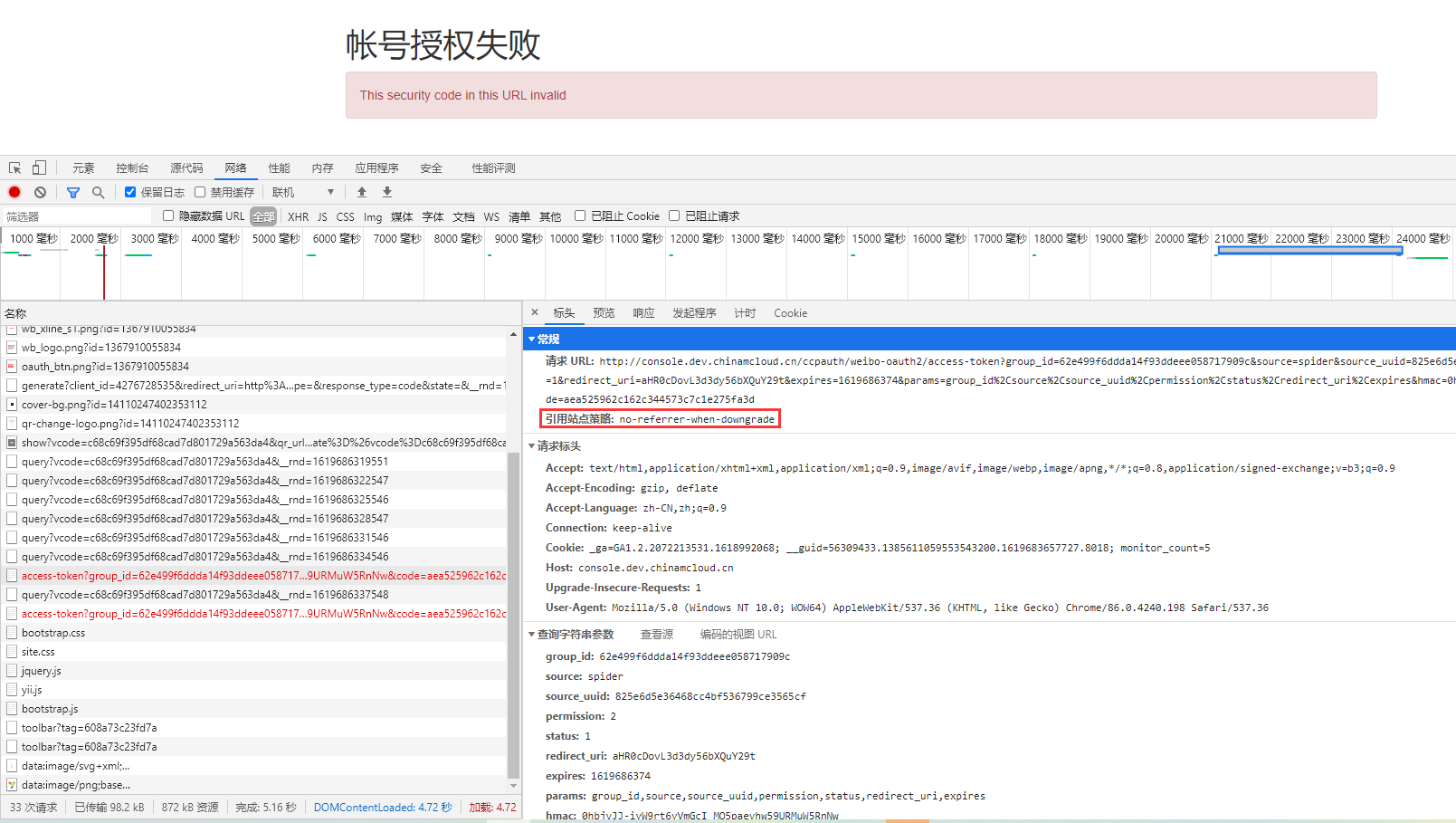Toggle the device toolbar icon
This screenshot has height=823, width=1456.
[39, 168]
